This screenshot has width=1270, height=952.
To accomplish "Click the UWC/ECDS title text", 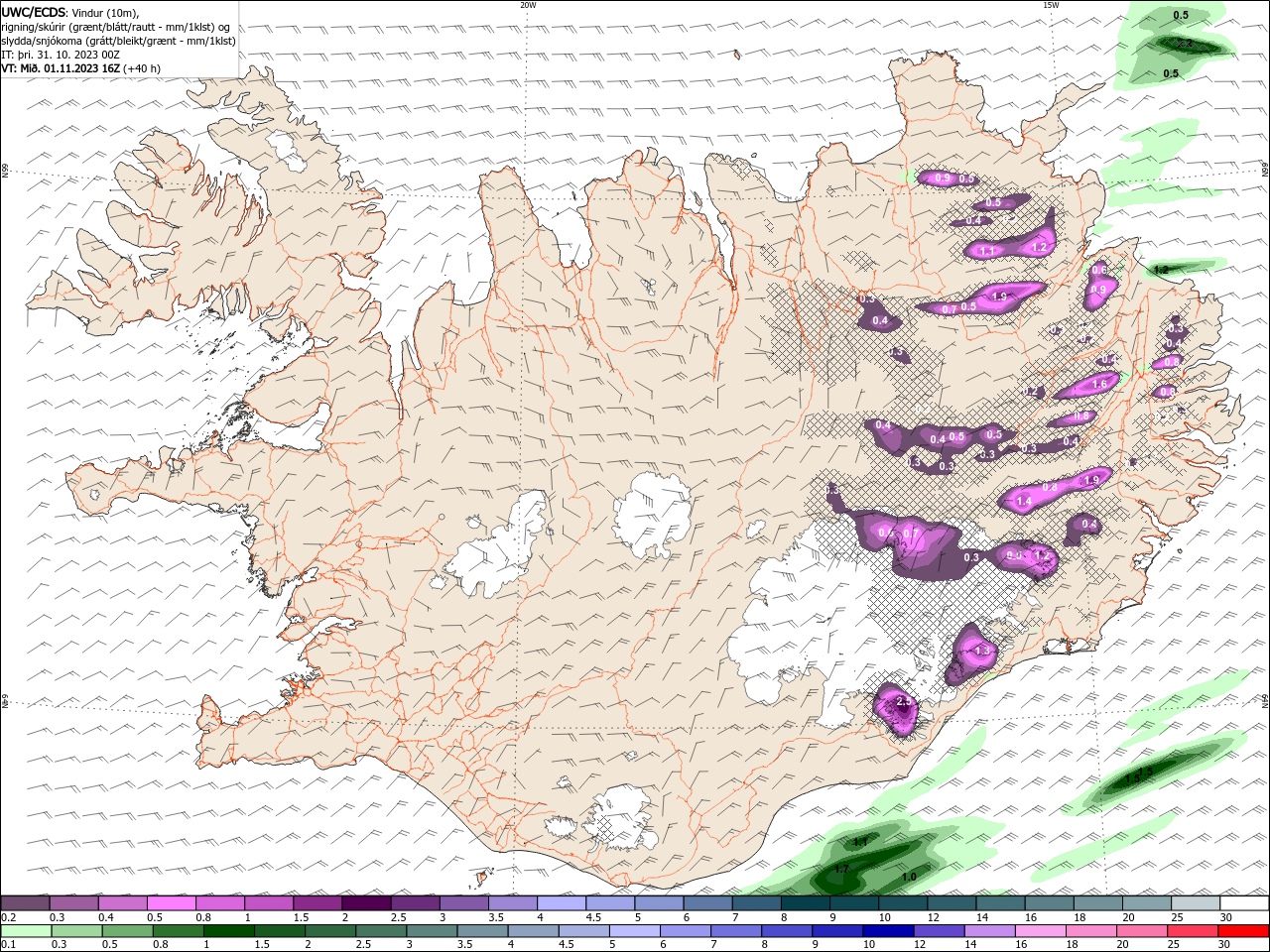I will click(x=33, y=11).
